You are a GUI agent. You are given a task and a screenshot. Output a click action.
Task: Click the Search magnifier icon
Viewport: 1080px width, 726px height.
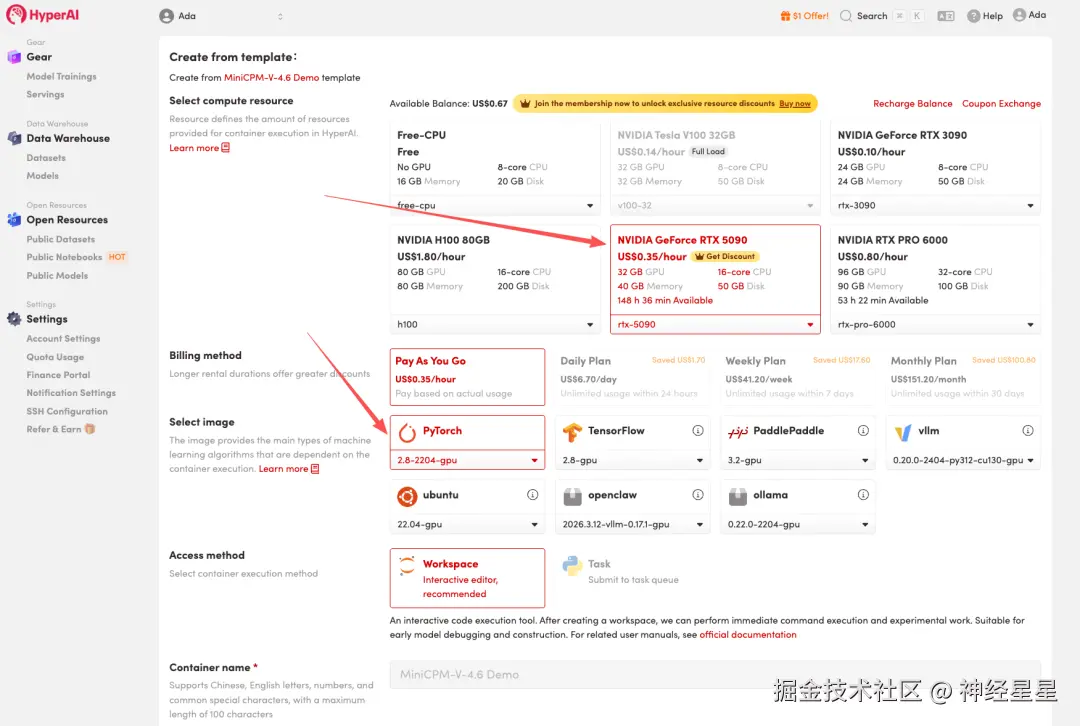[x=846, y=16]
